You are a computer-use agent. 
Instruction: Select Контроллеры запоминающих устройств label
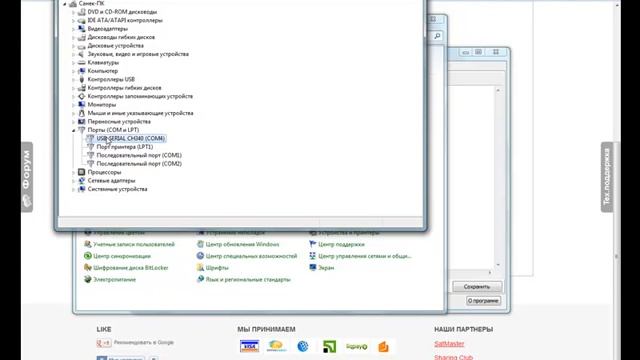[140, 96]
